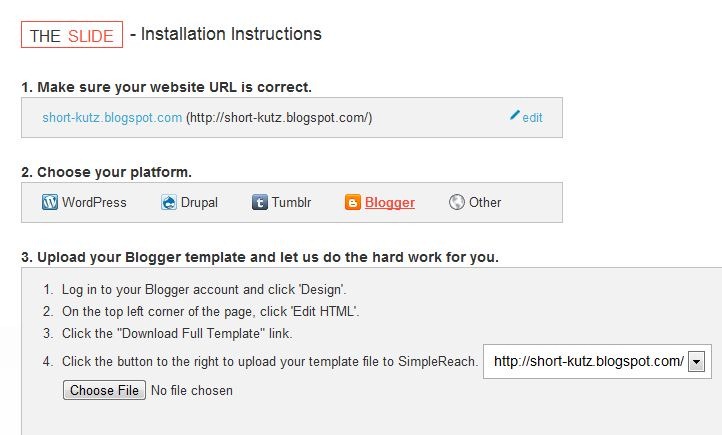Click the WordPress logo icon
The image size is (722, 435).
[x=50, y=202]
